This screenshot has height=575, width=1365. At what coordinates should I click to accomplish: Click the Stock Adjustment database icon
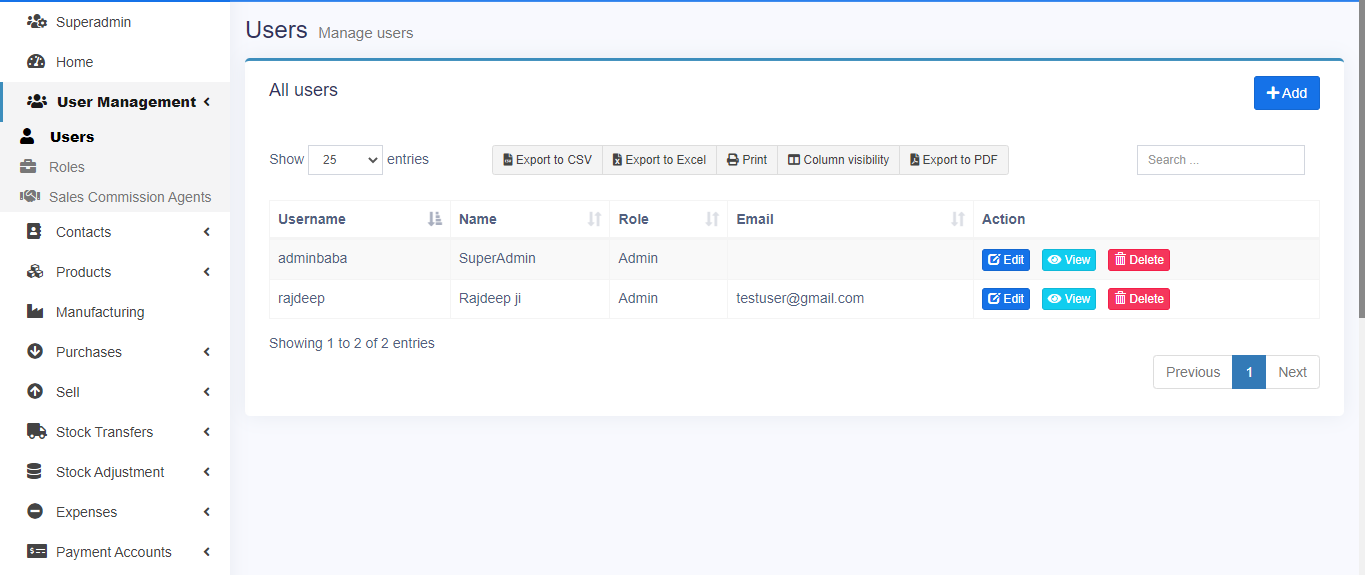pyautogui.click(x=35, y=472)
